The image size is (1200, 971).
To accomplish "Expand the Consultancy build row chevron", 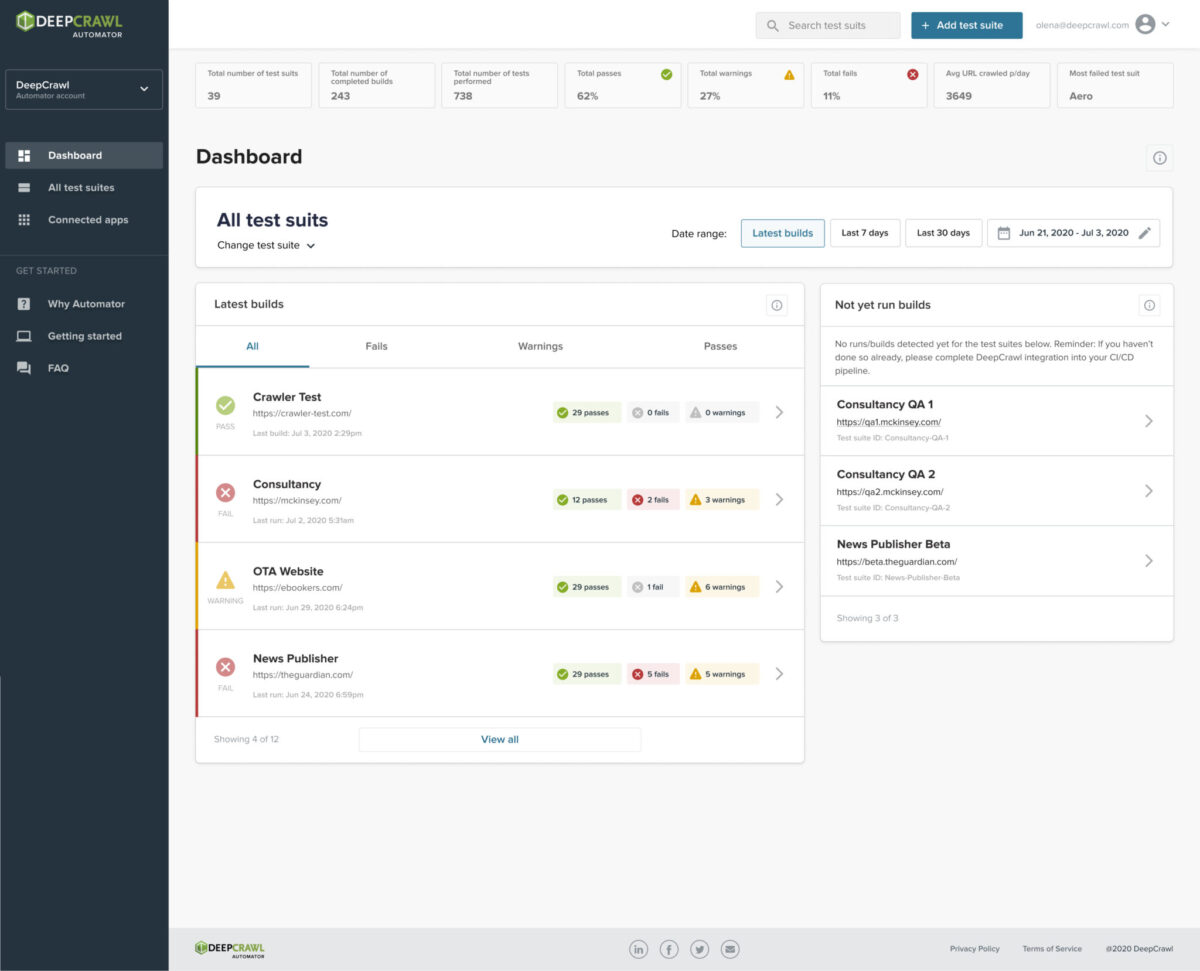I will point(780,499).
